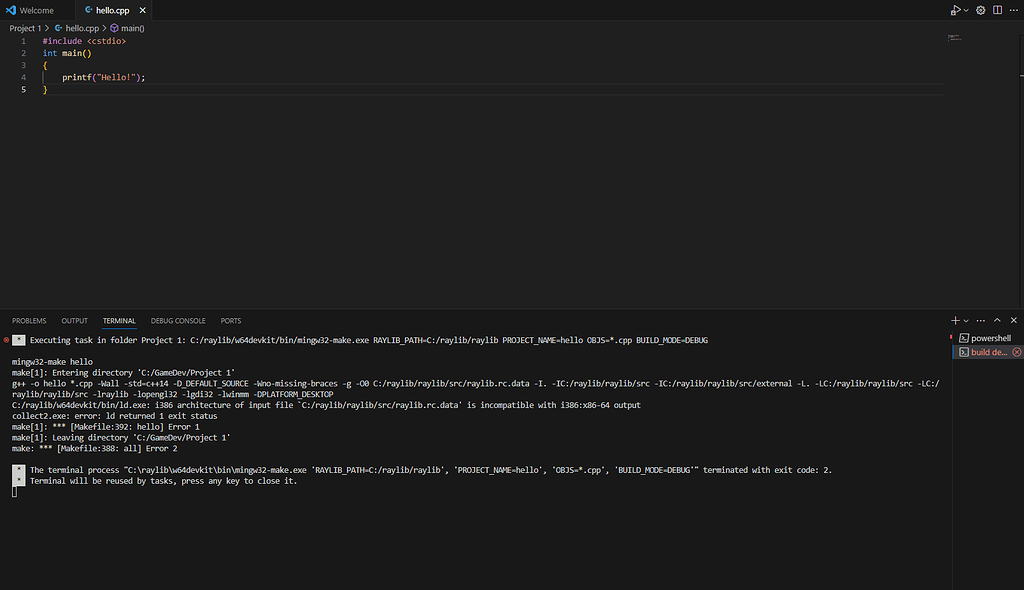Run the hello.cpp file without debugging
Image resolution: width=1024 pixels, height=590 pixels.
pos(953,10)
